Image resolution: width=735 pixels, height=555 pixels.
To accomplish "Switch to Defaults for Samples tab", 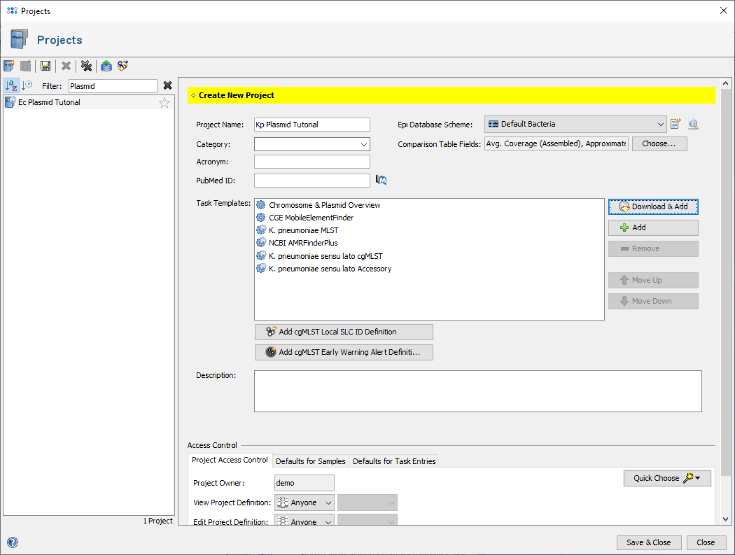I will click(310, 461).
